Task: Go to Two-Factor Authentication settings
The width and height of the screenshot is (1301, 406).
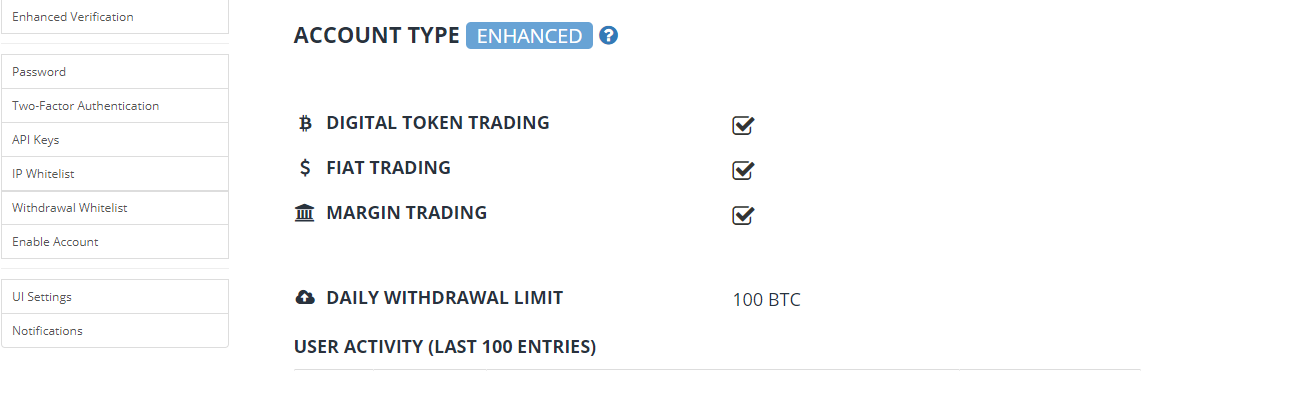Action: point(85,106)
